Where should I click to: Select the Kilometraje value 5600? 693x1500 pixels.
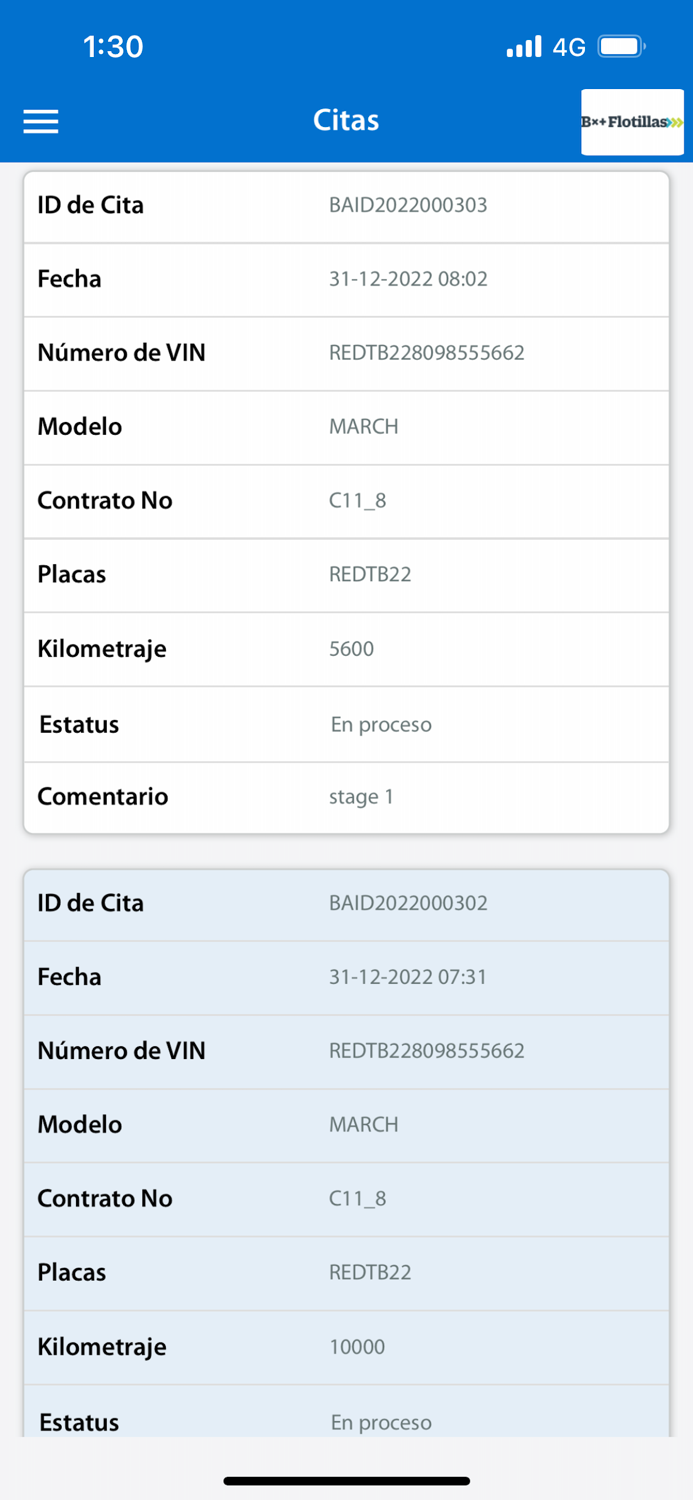click(x=351, y=649)
